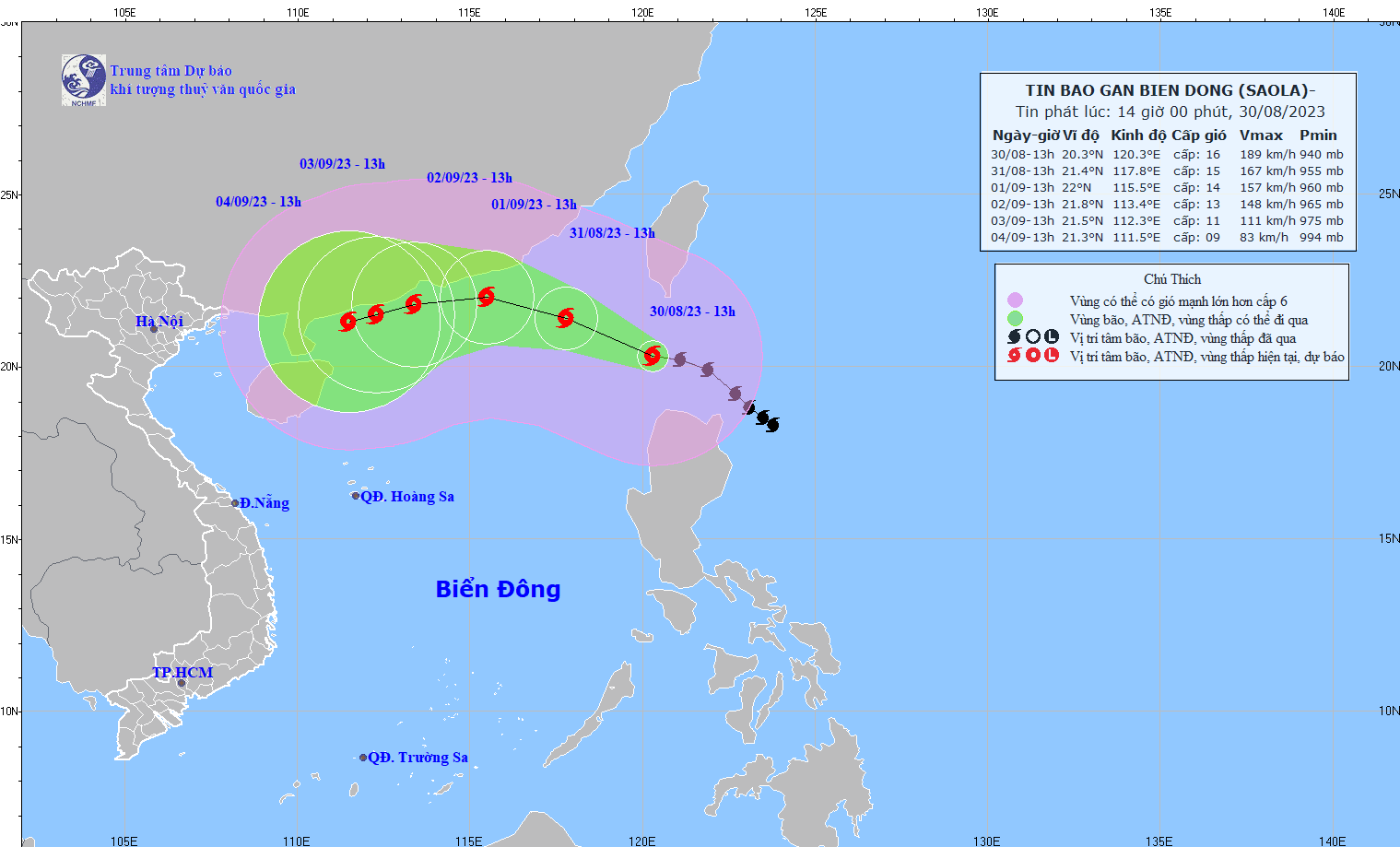1400x847 pixels.
Task: Click the TIN BAO GAN BIEN DONG (SAOLA) title
Action: 1171,90
